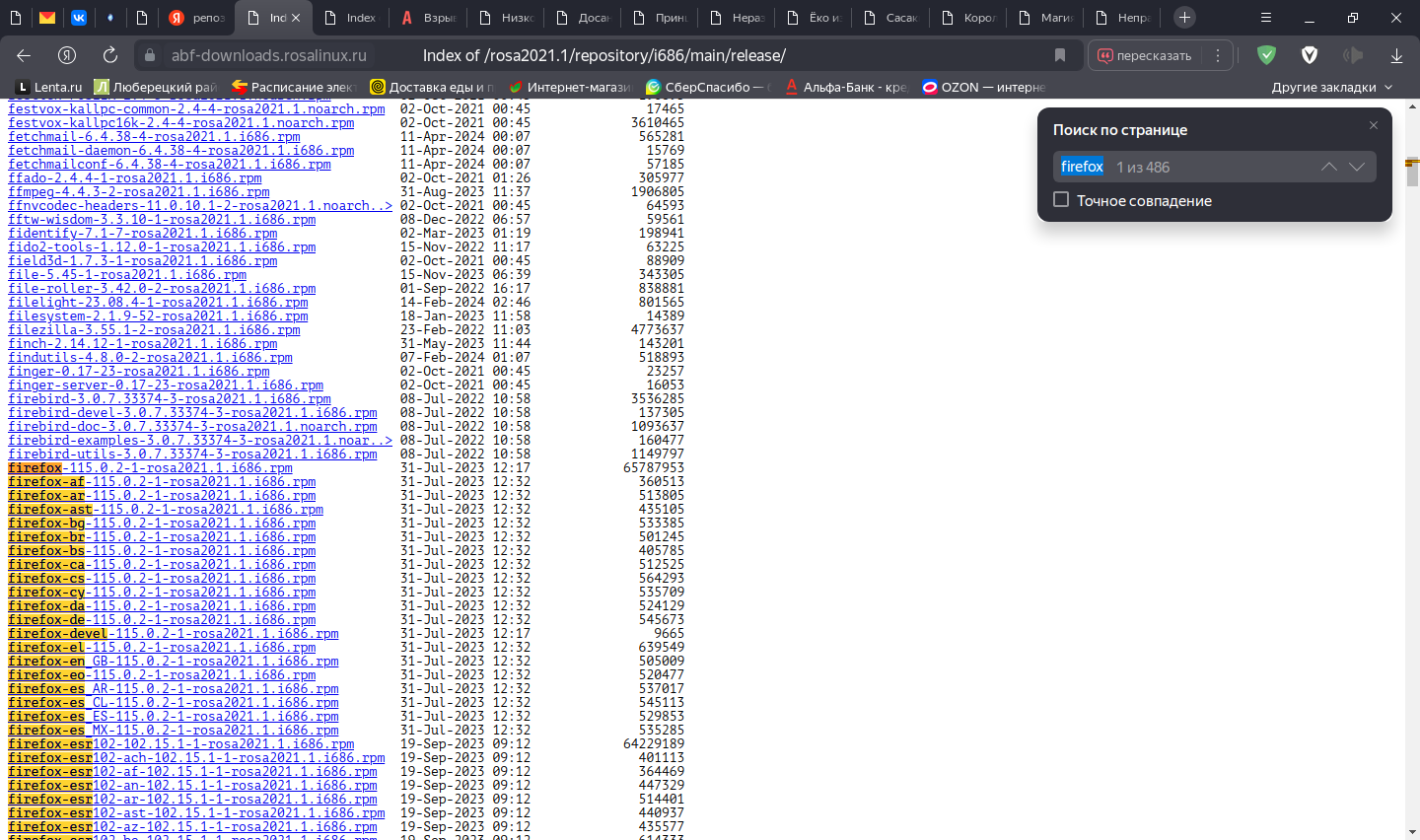This screenshot has height=840, width=1420.
Task: Open the firefox-devel-115.0.2-1 rpm link
Action: point(173,634)
